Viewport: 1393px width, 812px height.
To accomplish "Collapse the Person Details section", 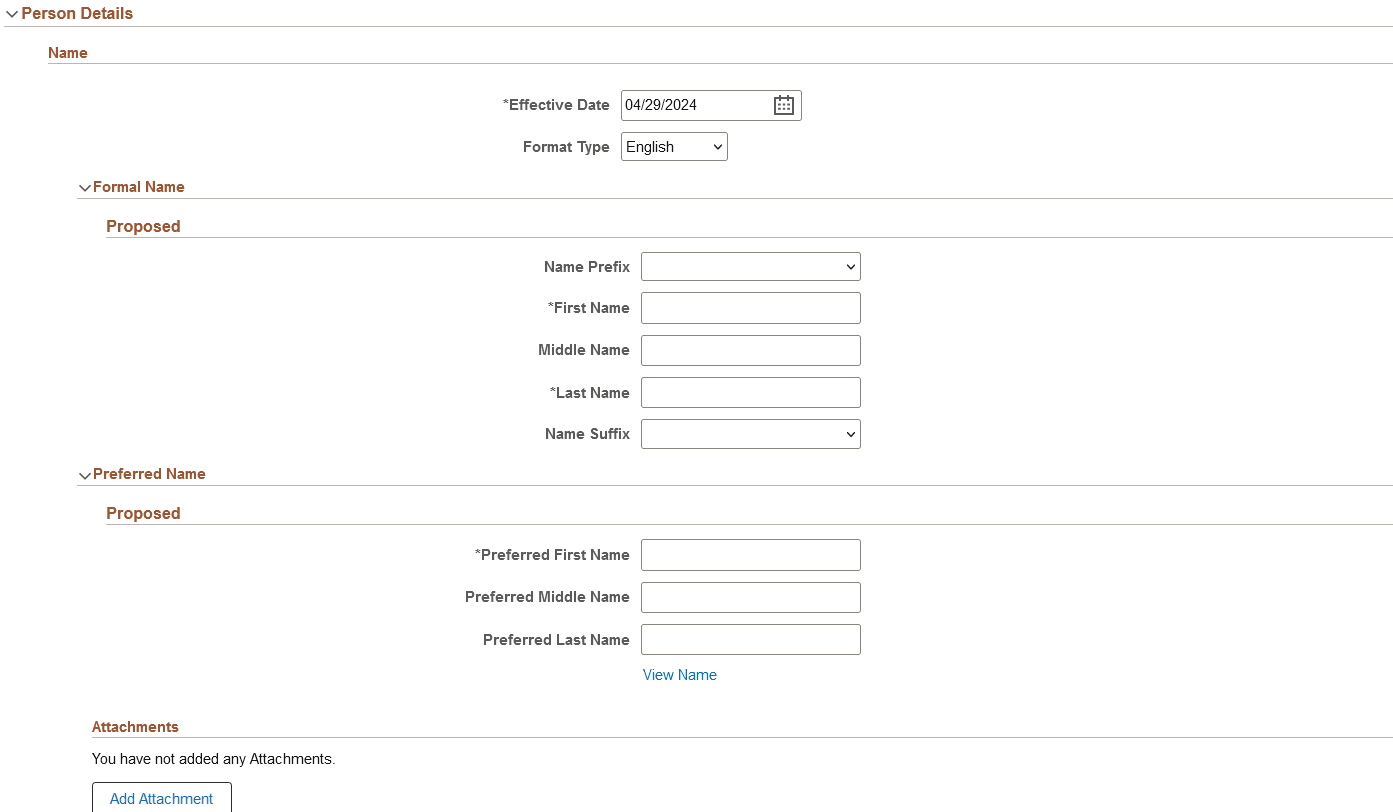I will point(13,13).
